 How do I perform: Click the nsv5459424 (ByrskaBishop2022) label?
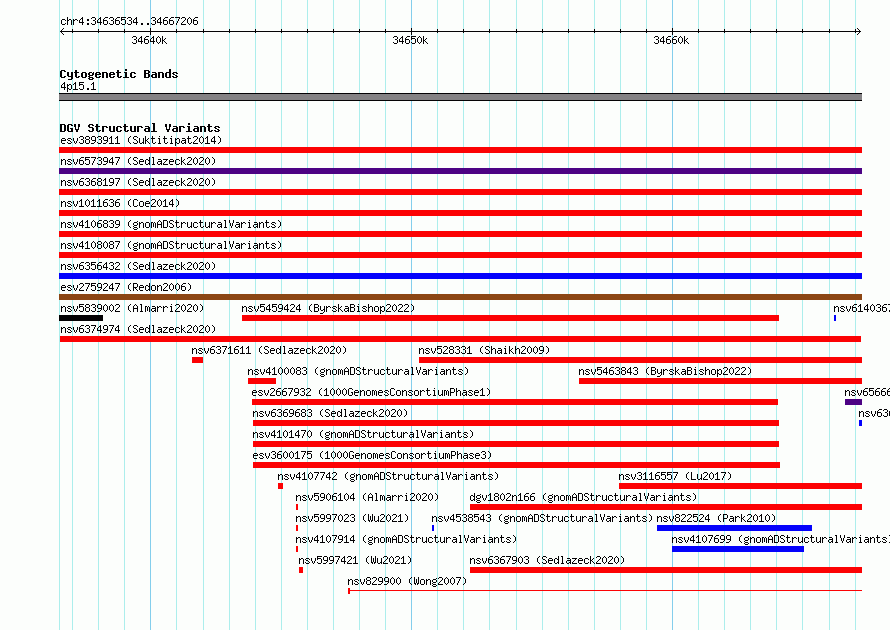pyautogui.click(x=328, y=308)
